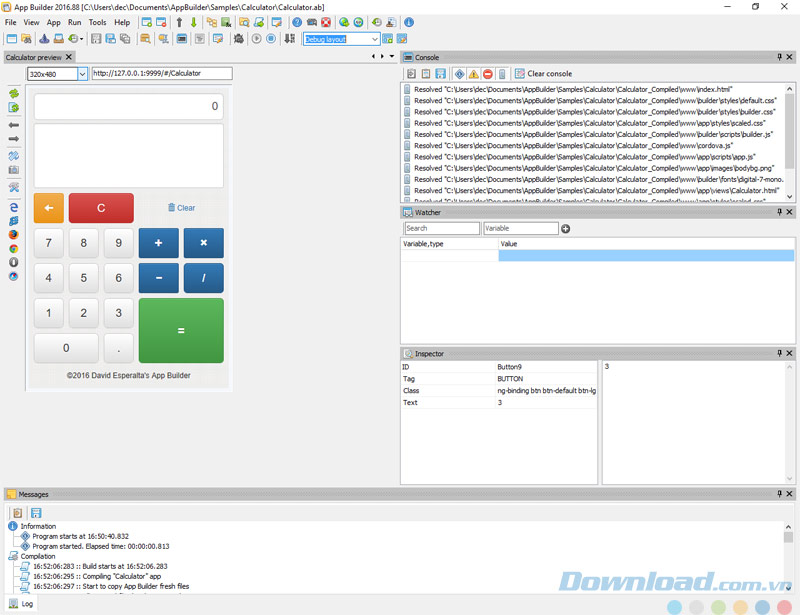Open preview in Chrome browser
Screen dimensions: 800x615
tap(14, 248)
